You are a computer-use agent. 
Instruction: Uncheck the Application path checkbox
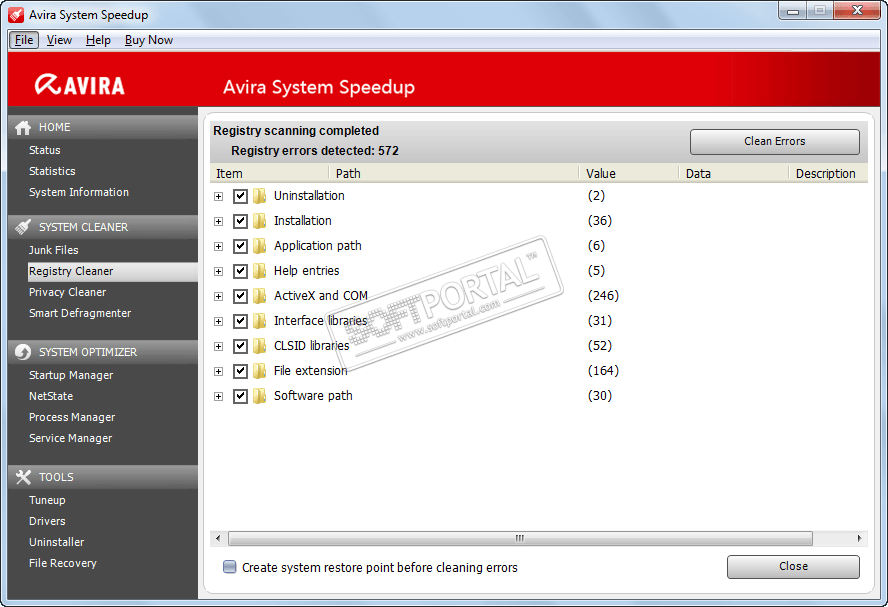[x=240, y=246]
